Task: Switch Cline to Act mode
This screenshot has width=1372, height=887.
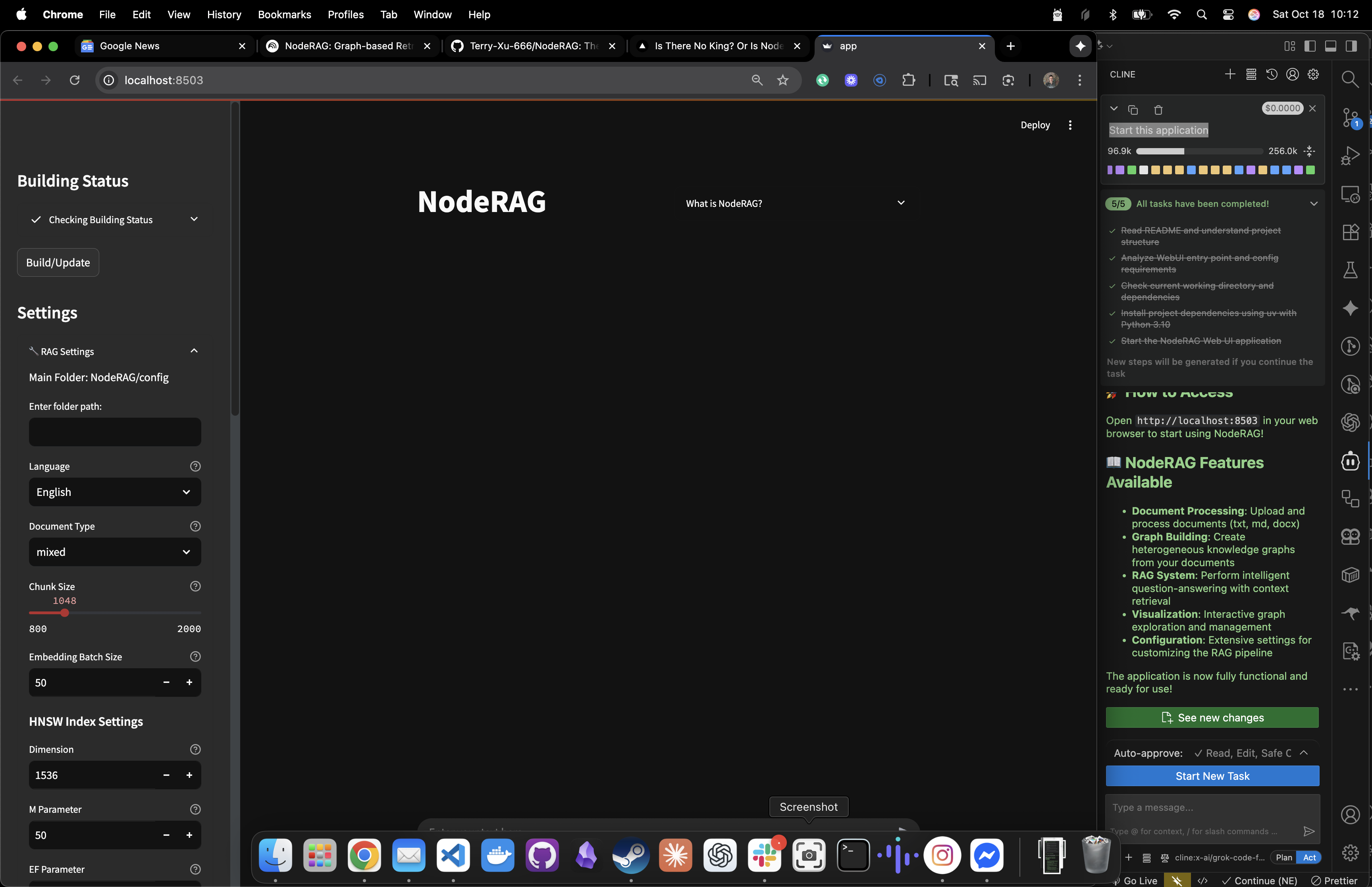Action: point(1308,857)
